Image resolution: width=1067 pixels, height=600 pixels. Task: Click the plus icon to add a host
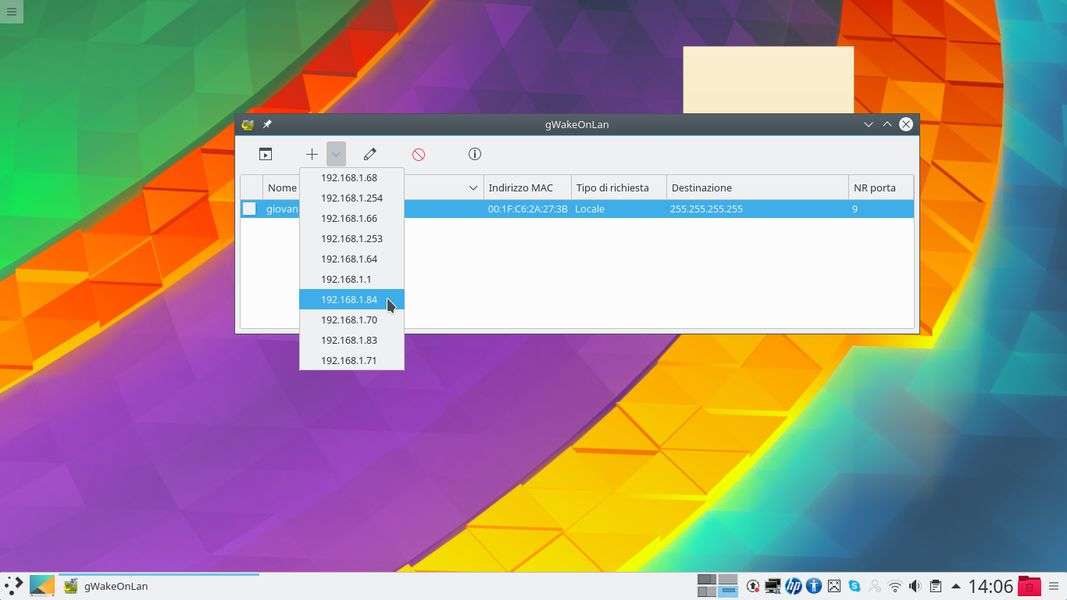[x=312, y=154]
